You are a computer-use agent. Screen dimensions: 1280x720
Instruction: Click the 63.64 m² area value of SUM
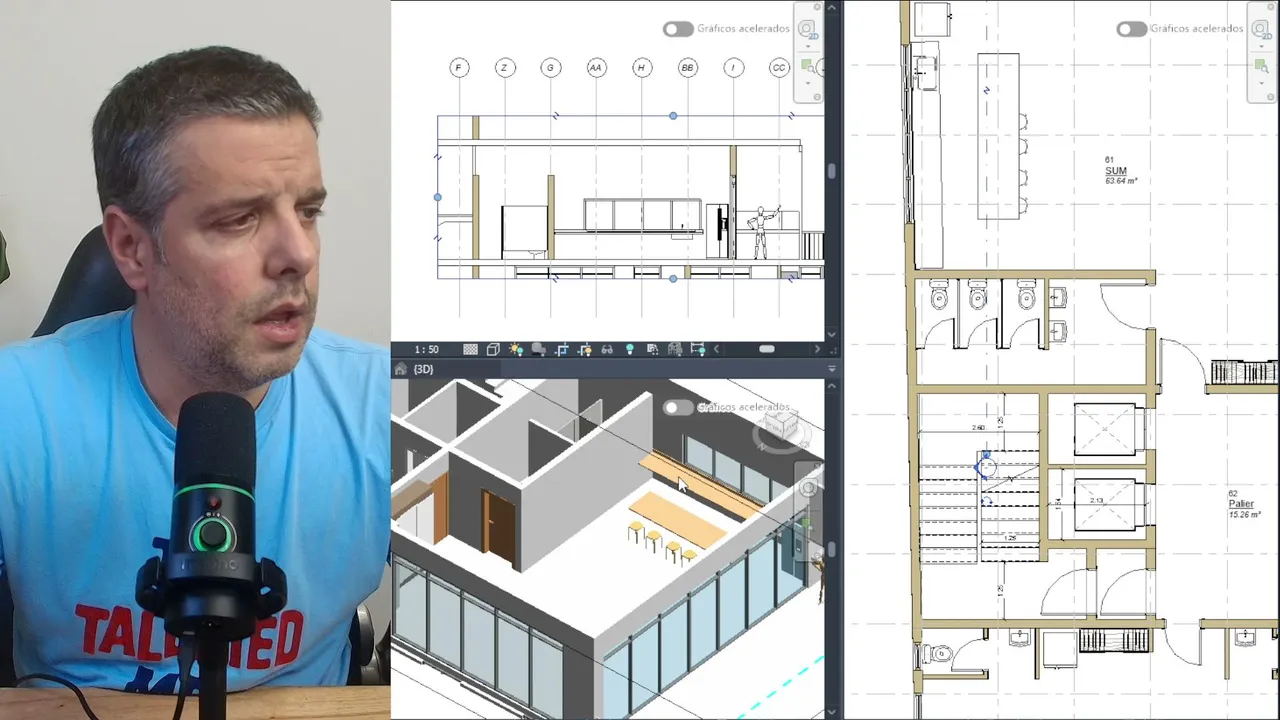[x=1121, y=181]
